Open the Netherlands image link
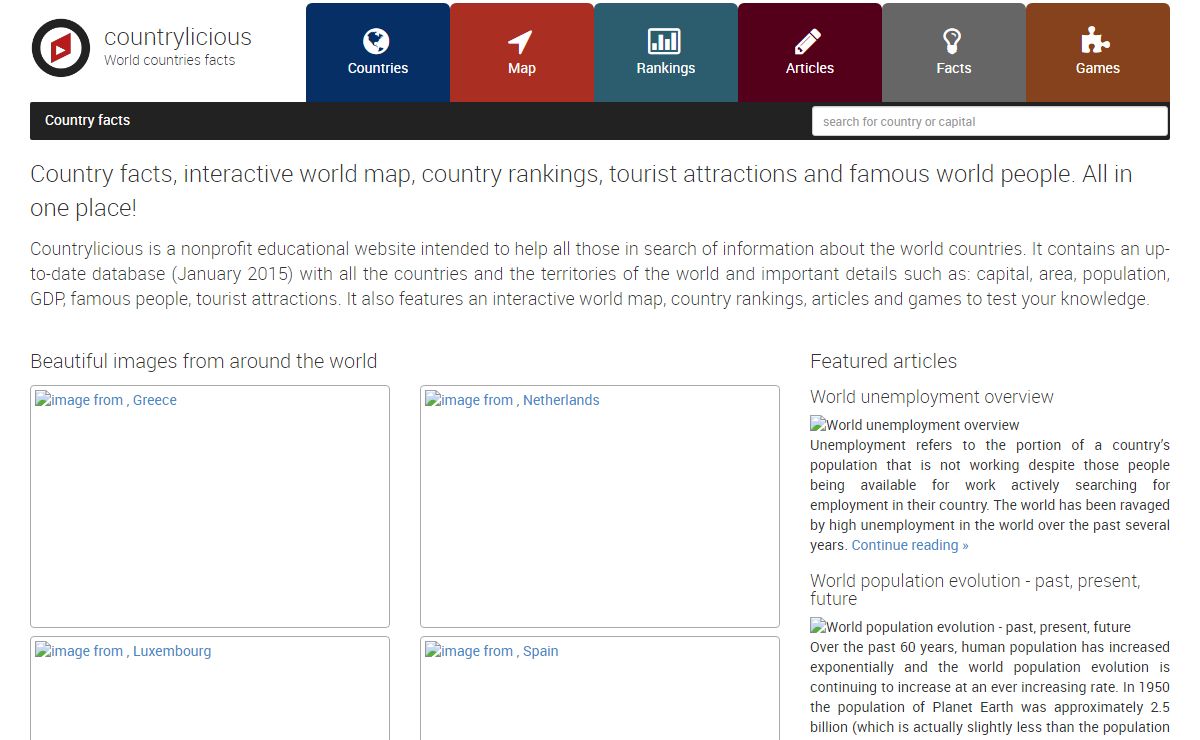Screen dimensions: 1200x740 click(x=512, y=400)
